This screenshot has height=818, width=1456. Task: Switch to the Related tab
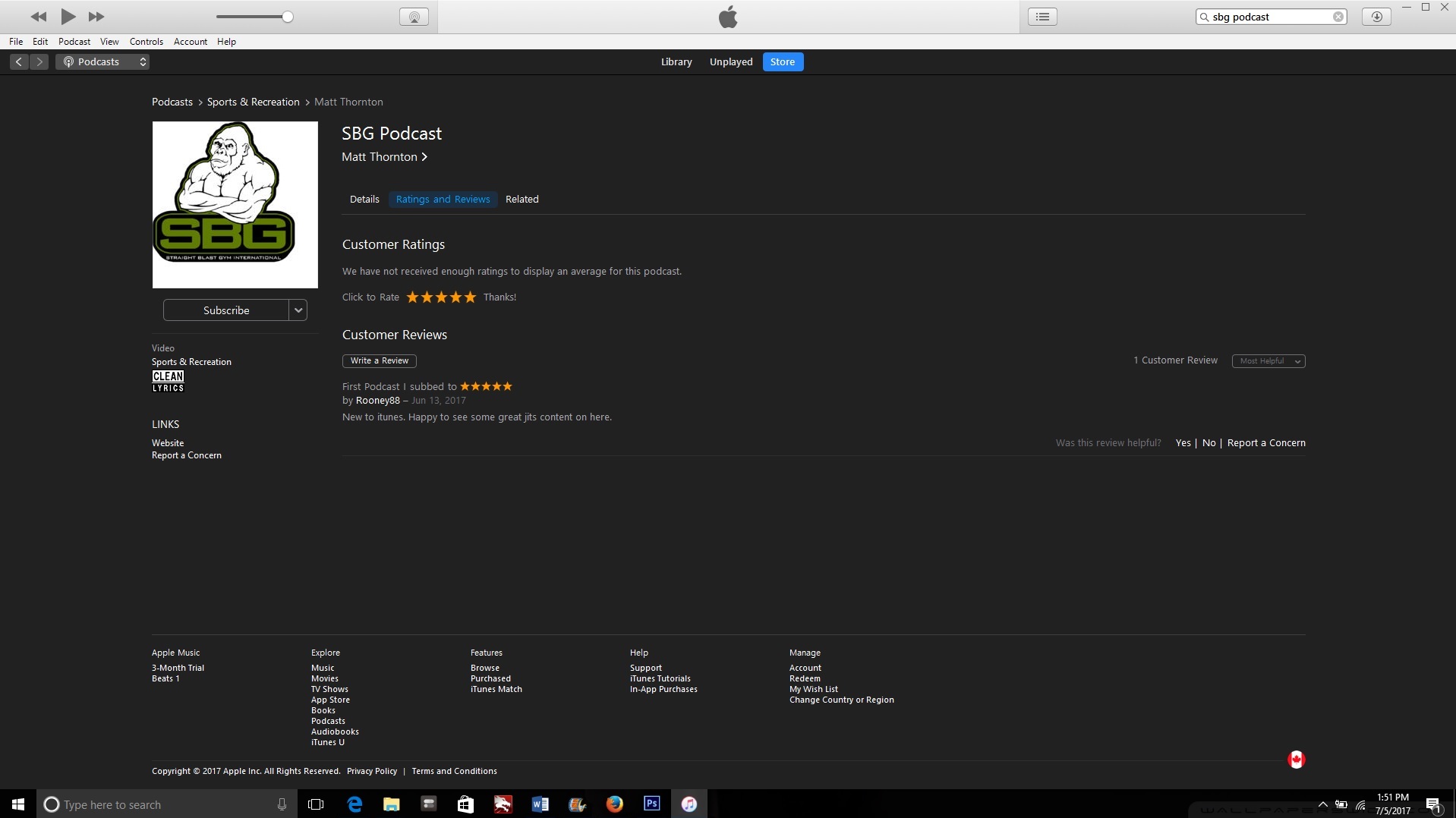tap(522, 200)
